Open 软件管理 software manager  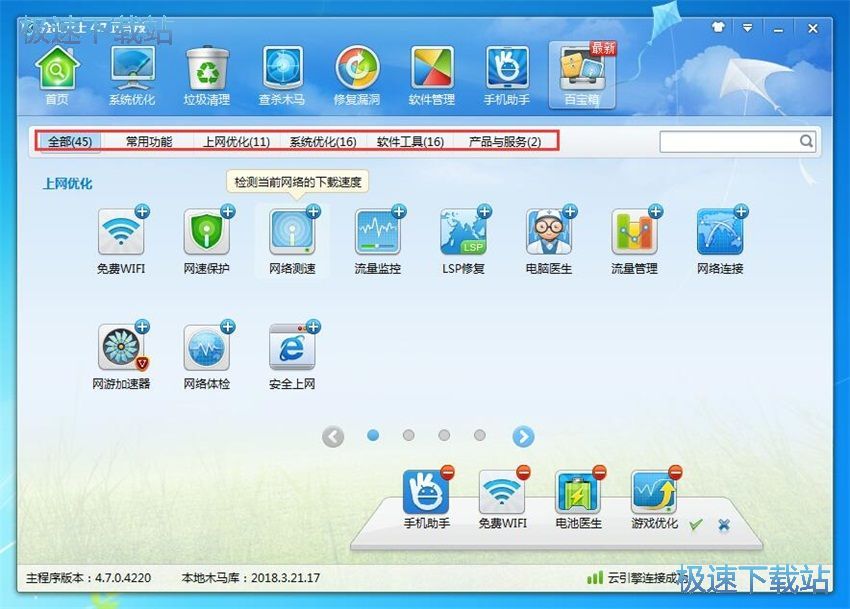coord(432,75)
